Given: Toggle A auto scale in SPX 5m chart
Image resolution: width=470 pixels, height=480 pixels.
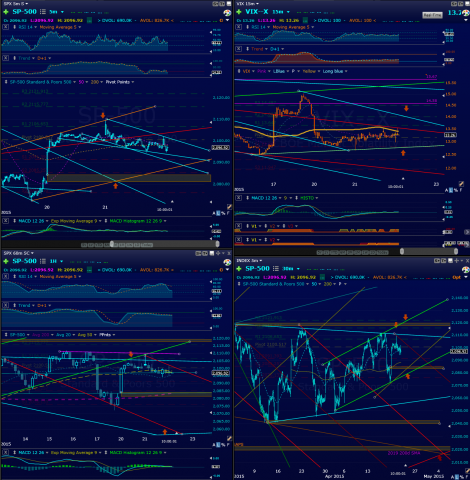Looking at the screenshot, I should (x=214, y=213).
